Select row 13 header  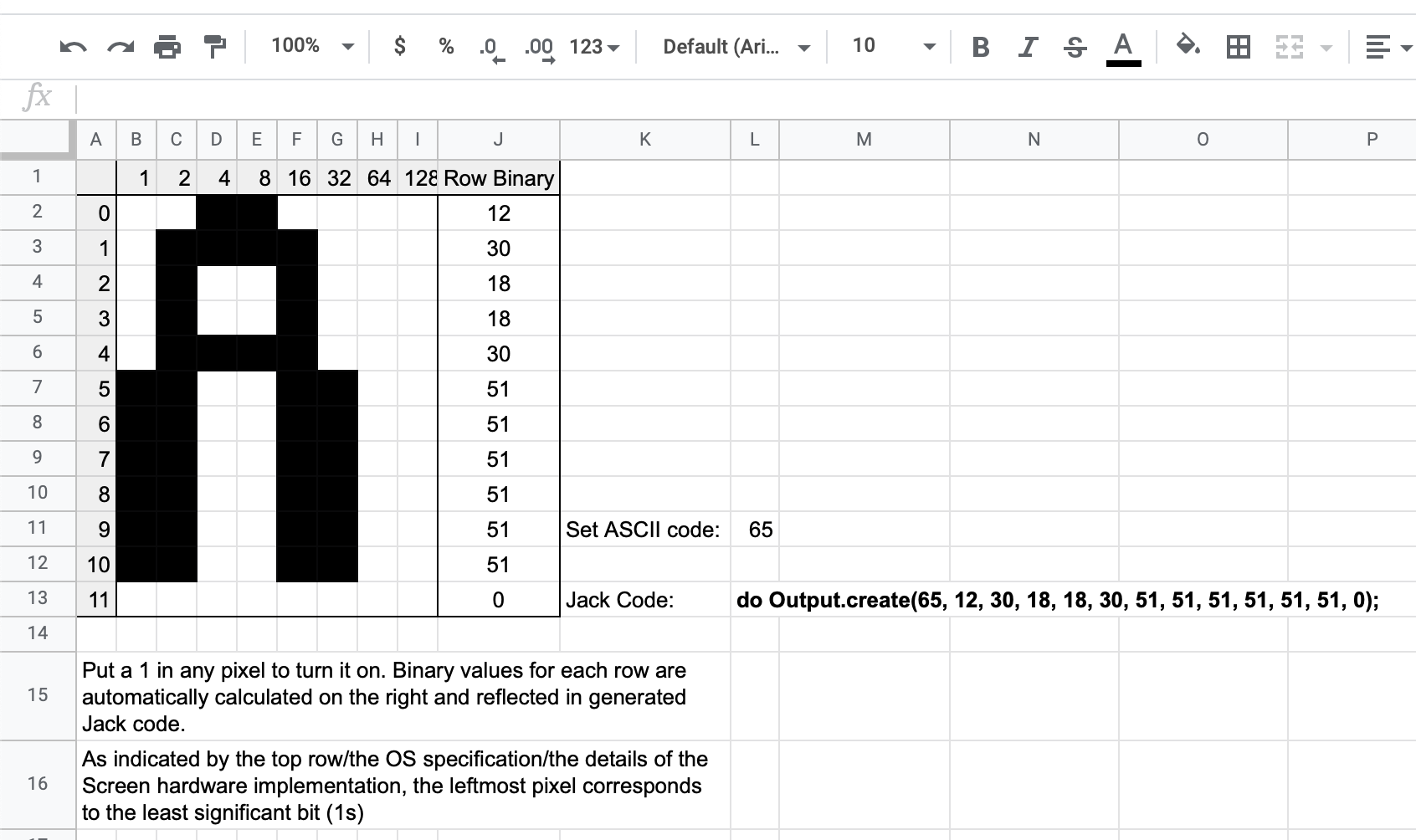(x=38, y=598)
